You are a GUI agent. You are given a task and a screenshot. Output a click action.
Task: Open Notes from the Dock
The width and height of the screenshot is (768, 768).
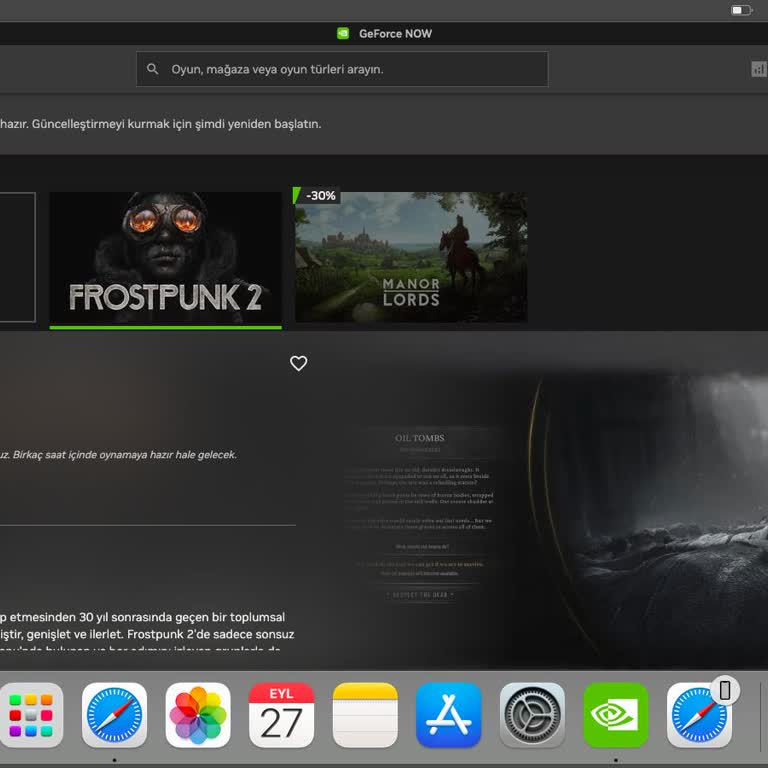(x=365, y=715)
